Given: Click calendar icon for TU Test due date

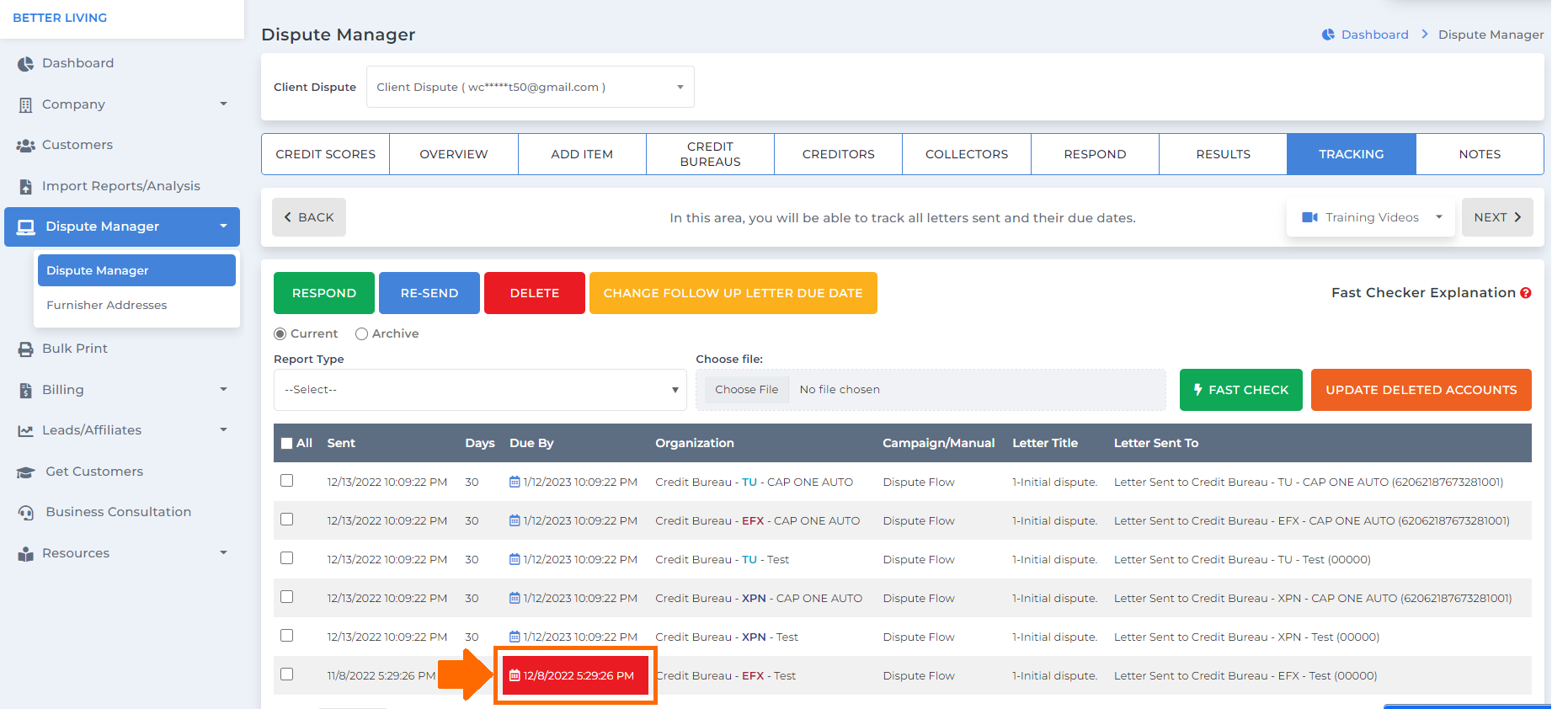Looking at the screenshot, I should click(x=515, y=559).
